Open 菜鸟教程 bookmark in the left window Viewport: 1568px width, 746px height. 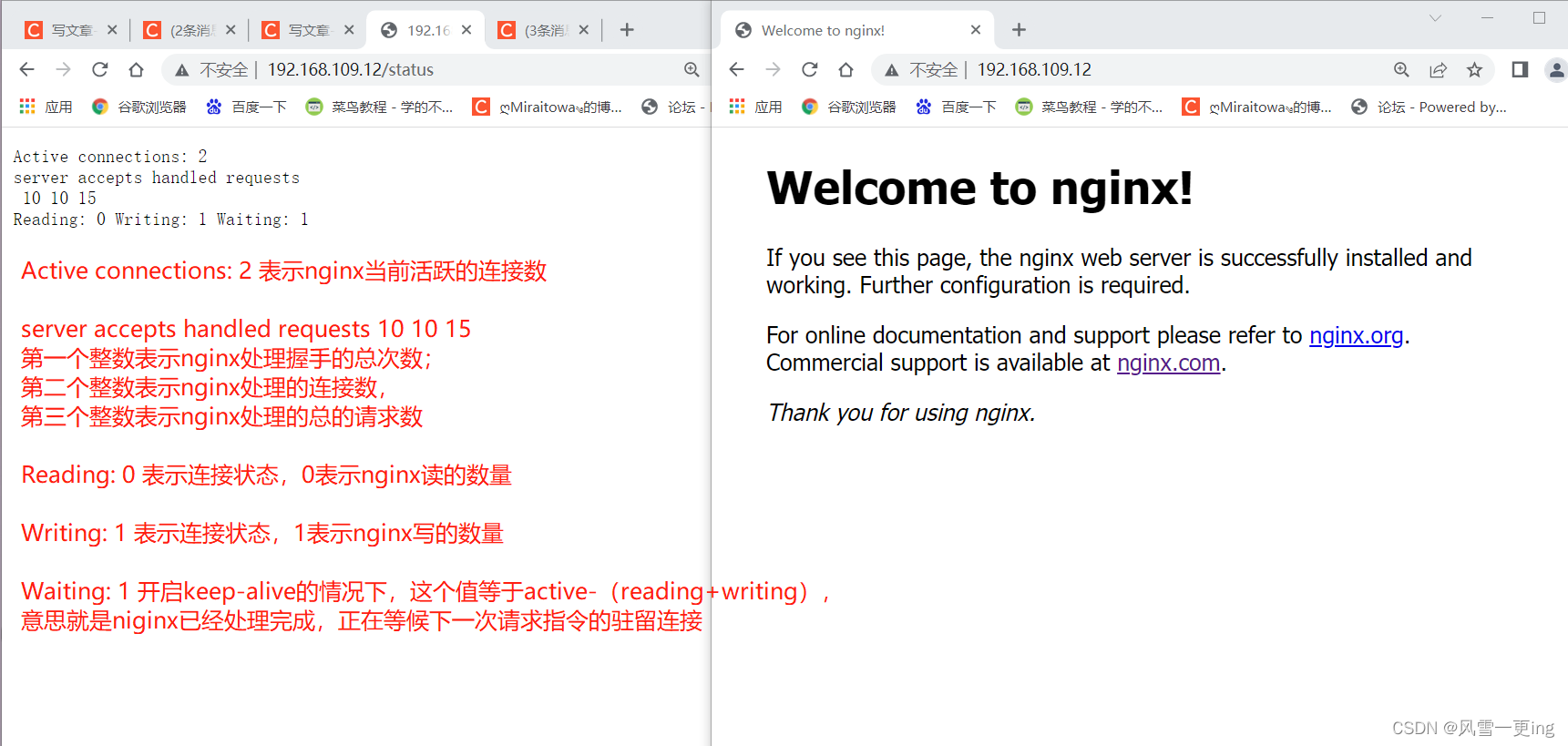click(x=379, y=107)
